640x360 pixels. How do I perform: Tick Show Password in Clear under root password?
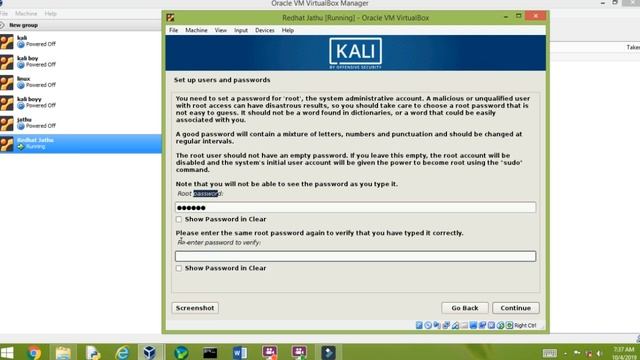pyautogui.click(x=179, y=219)
